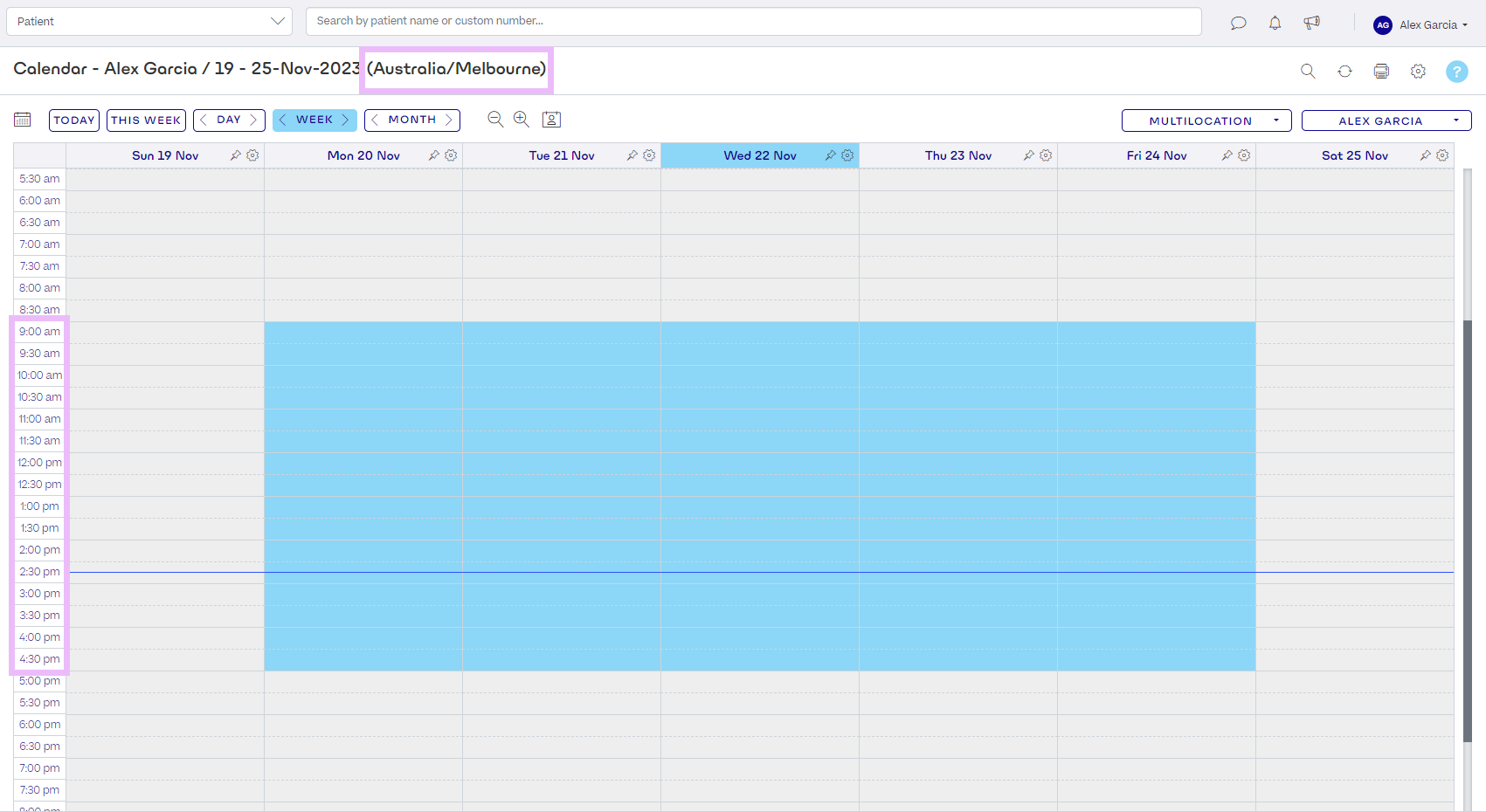Select the Wed 22 Nov header
Viewport: 1486px width, 812px height.
tap(760, 155)
